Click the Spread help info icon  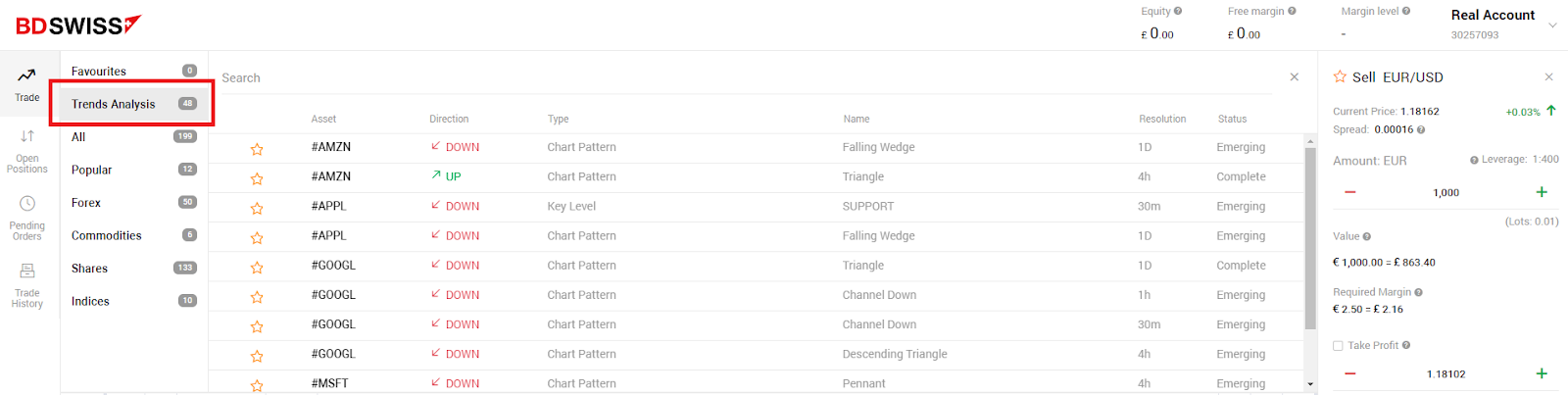pyautogui.click(x=1421, y=129)
